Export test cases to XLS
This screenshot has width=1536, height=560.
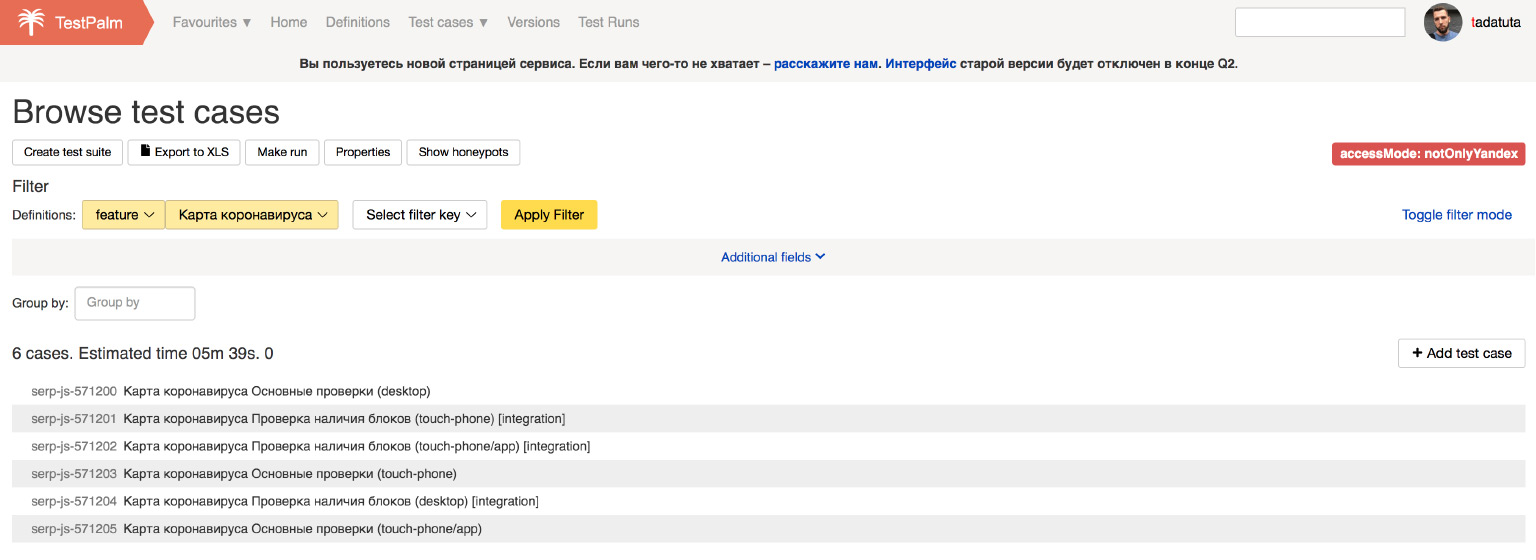tap(185, 152)
